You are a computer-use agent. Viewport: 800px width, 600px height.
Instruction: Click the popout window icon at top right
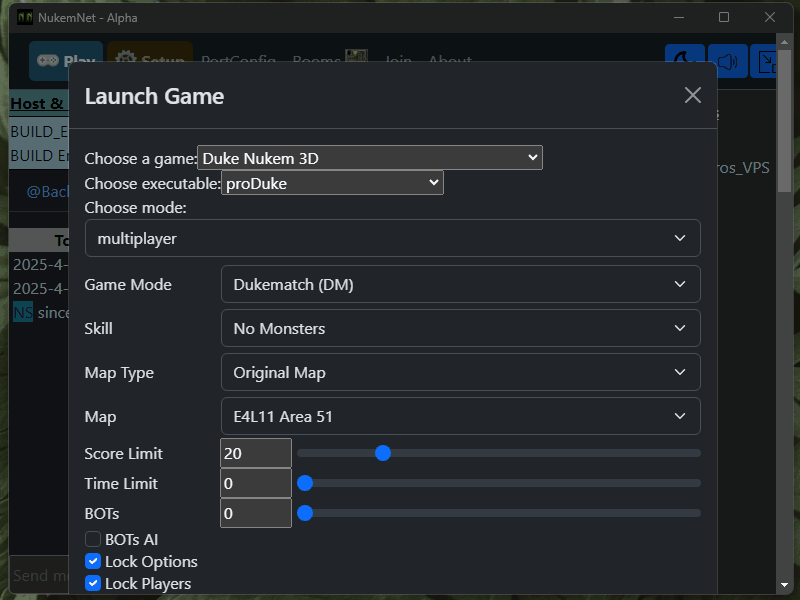pos(765,61)
